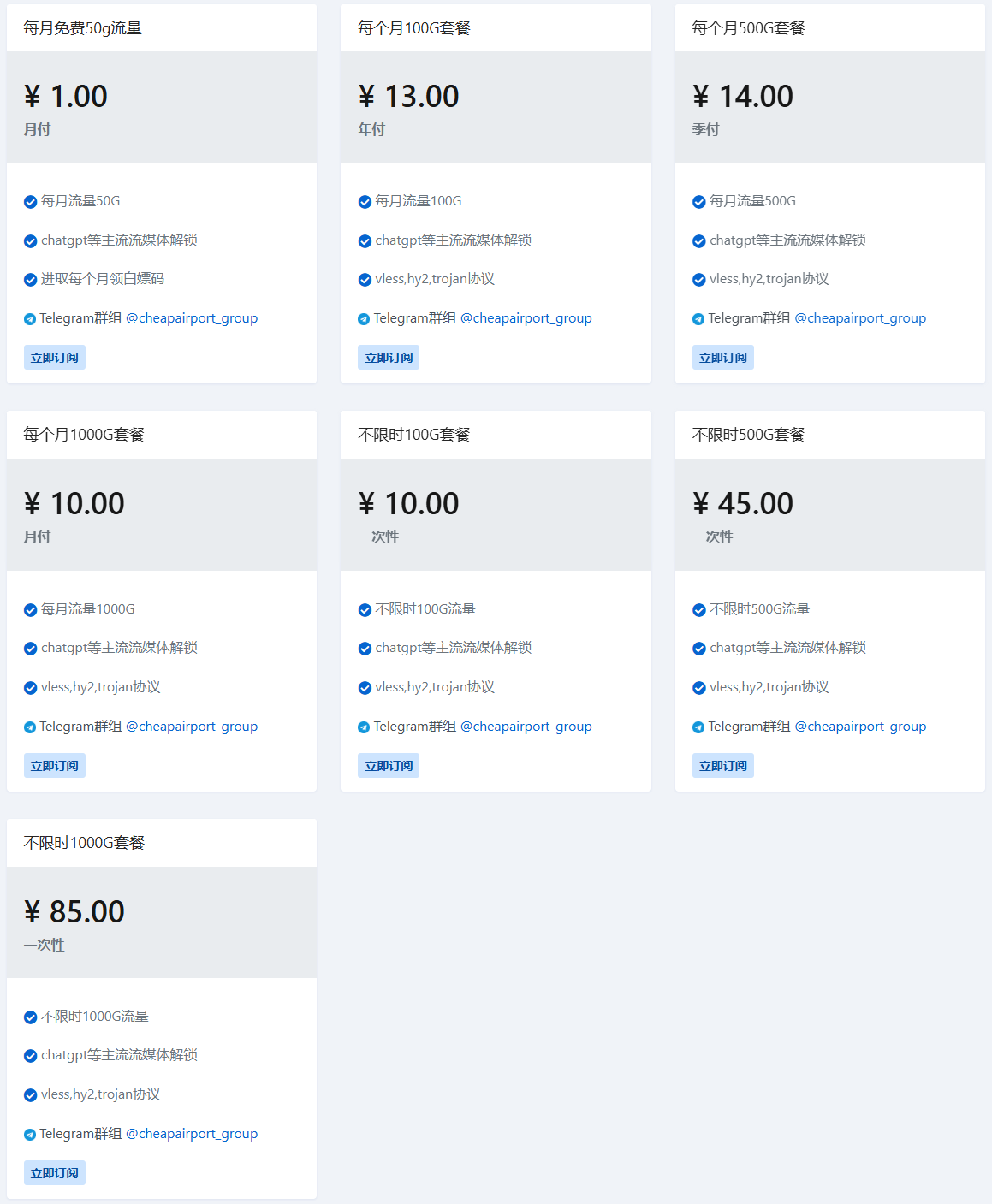Screen dimensions: 992x1204
Task: Click checkmark icon beside 不限时100G流量
Action: pos(365,610)
